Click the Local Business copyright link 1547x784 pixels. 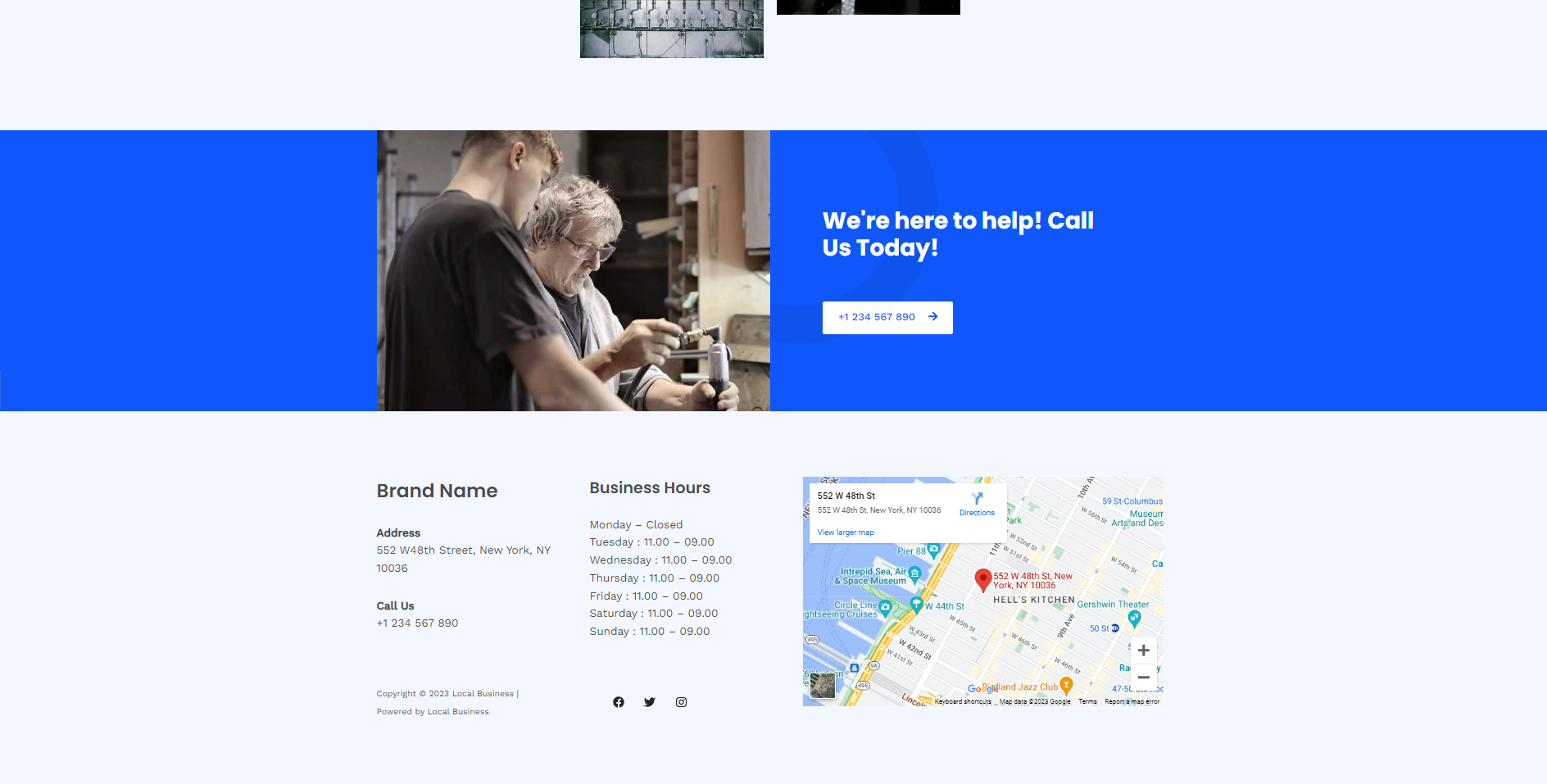pyautogui.click(x=483, y=694)
